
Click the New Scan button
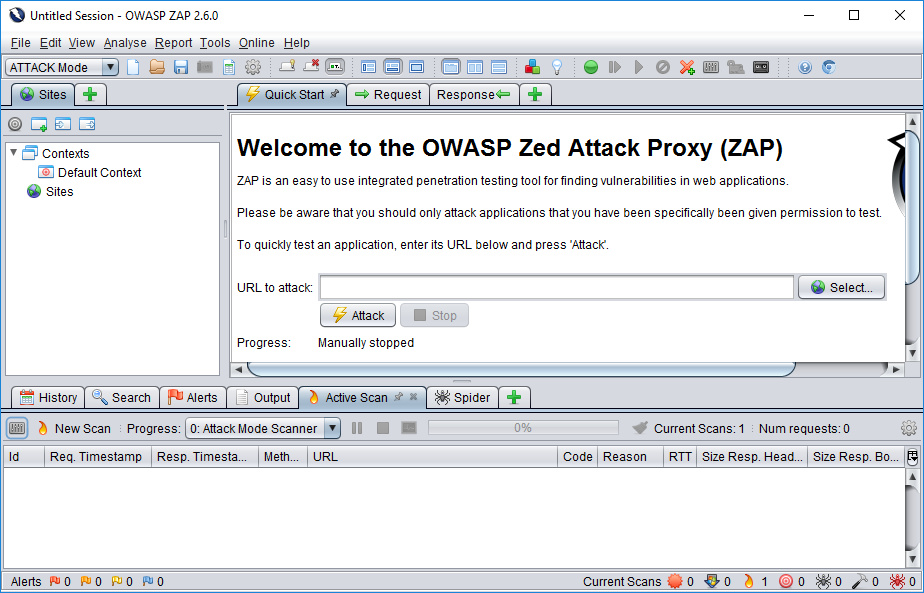[x=74, y=429]
